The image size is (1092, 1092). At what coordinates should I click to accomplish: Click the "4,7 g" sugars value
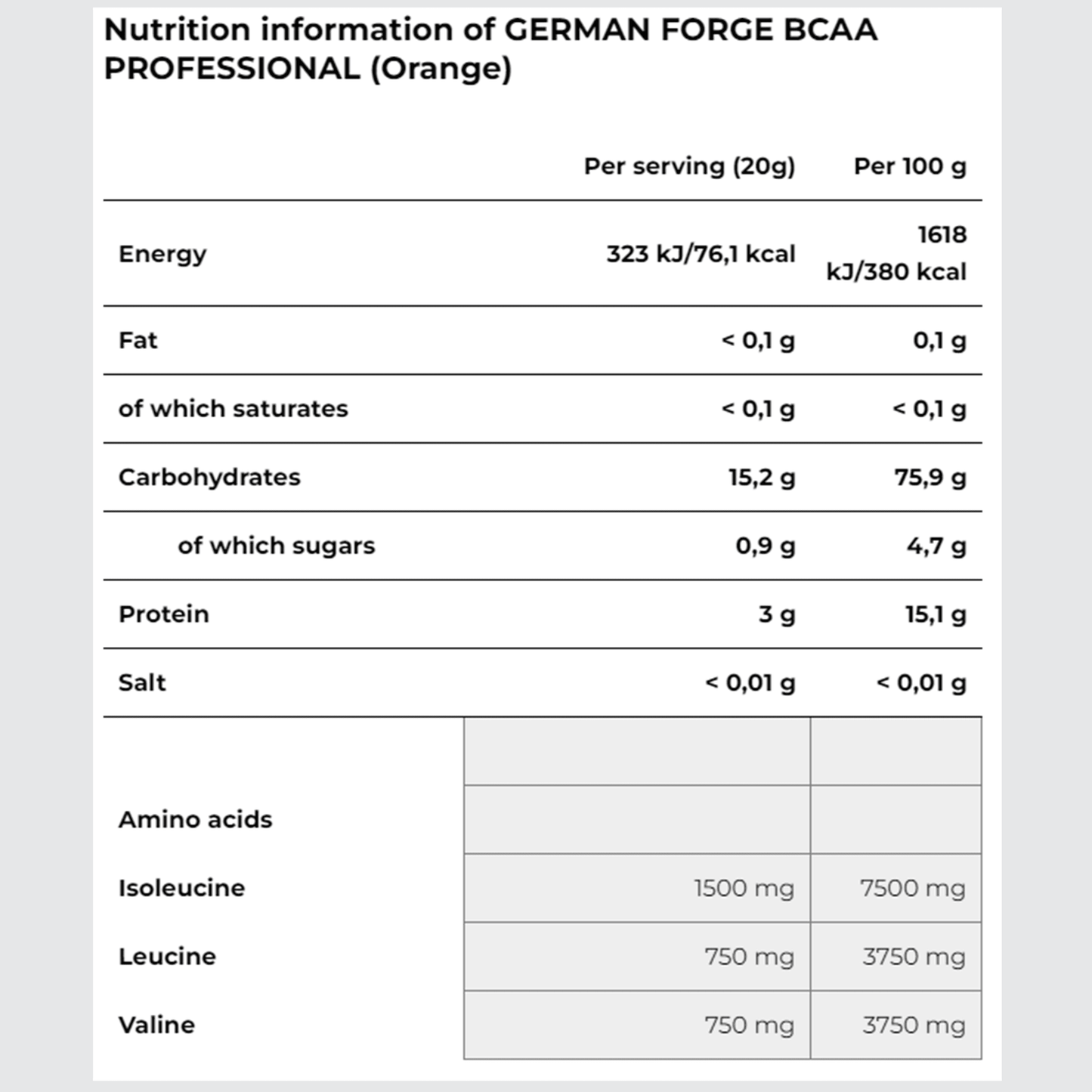(936, 546)
